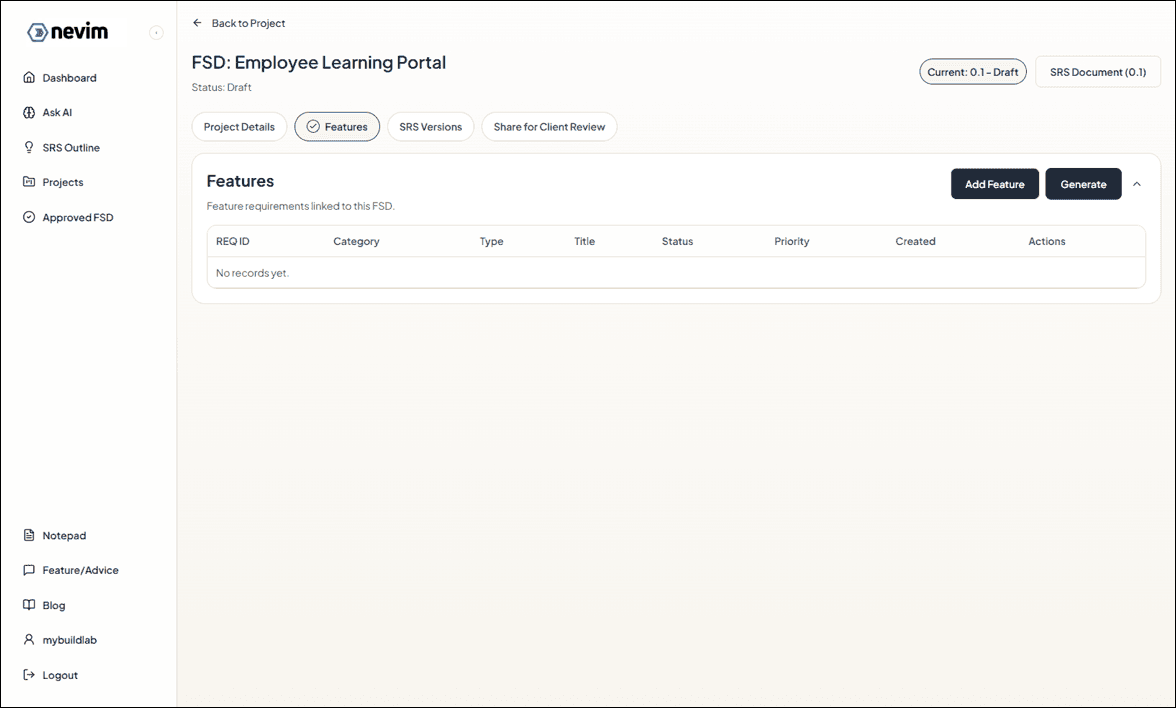
Task: Collapse the Features panel chevron
Action: click(1137, 184)
